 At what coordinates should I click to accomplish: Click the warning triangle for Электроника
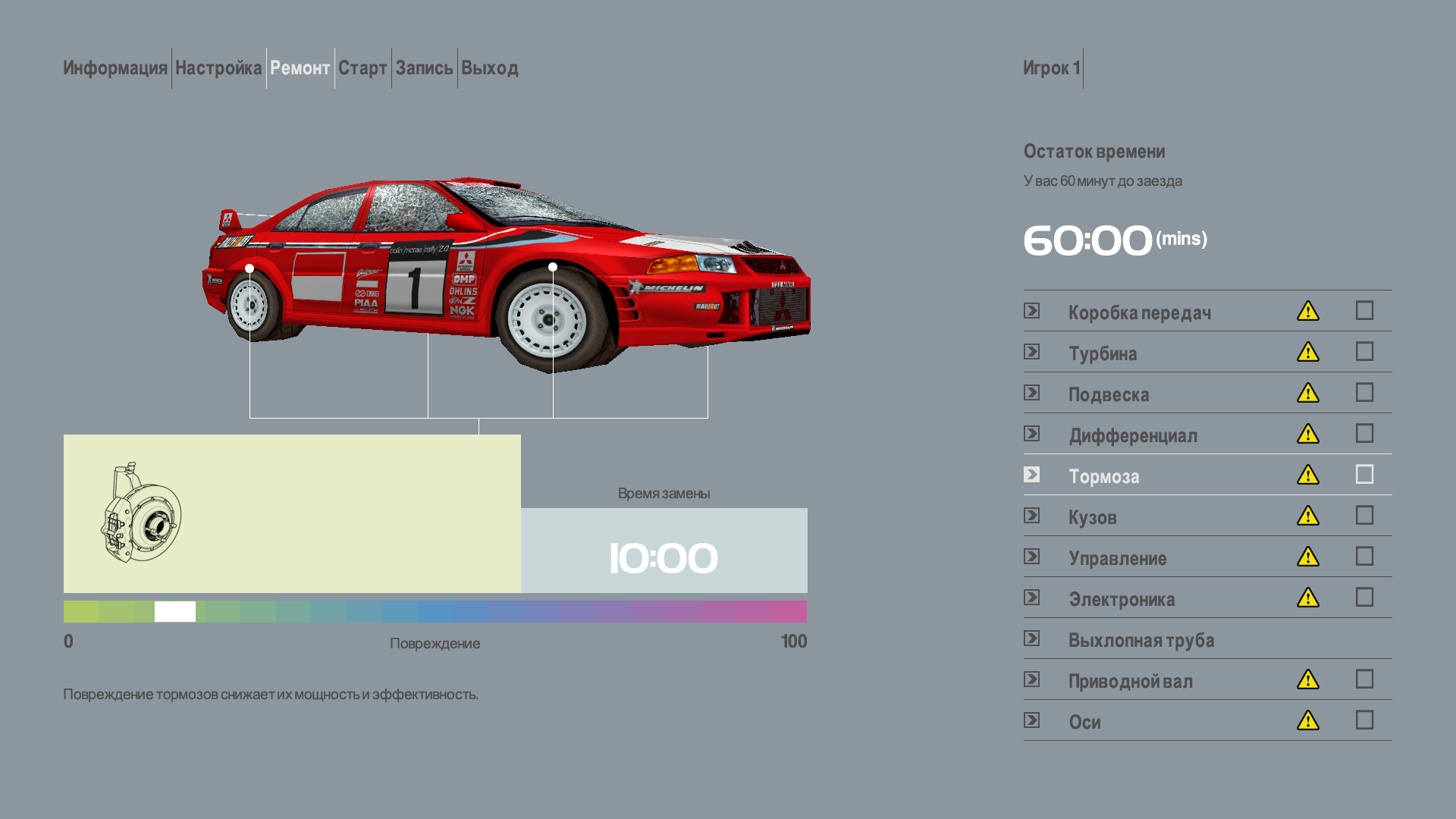(x=1307, y=598)
